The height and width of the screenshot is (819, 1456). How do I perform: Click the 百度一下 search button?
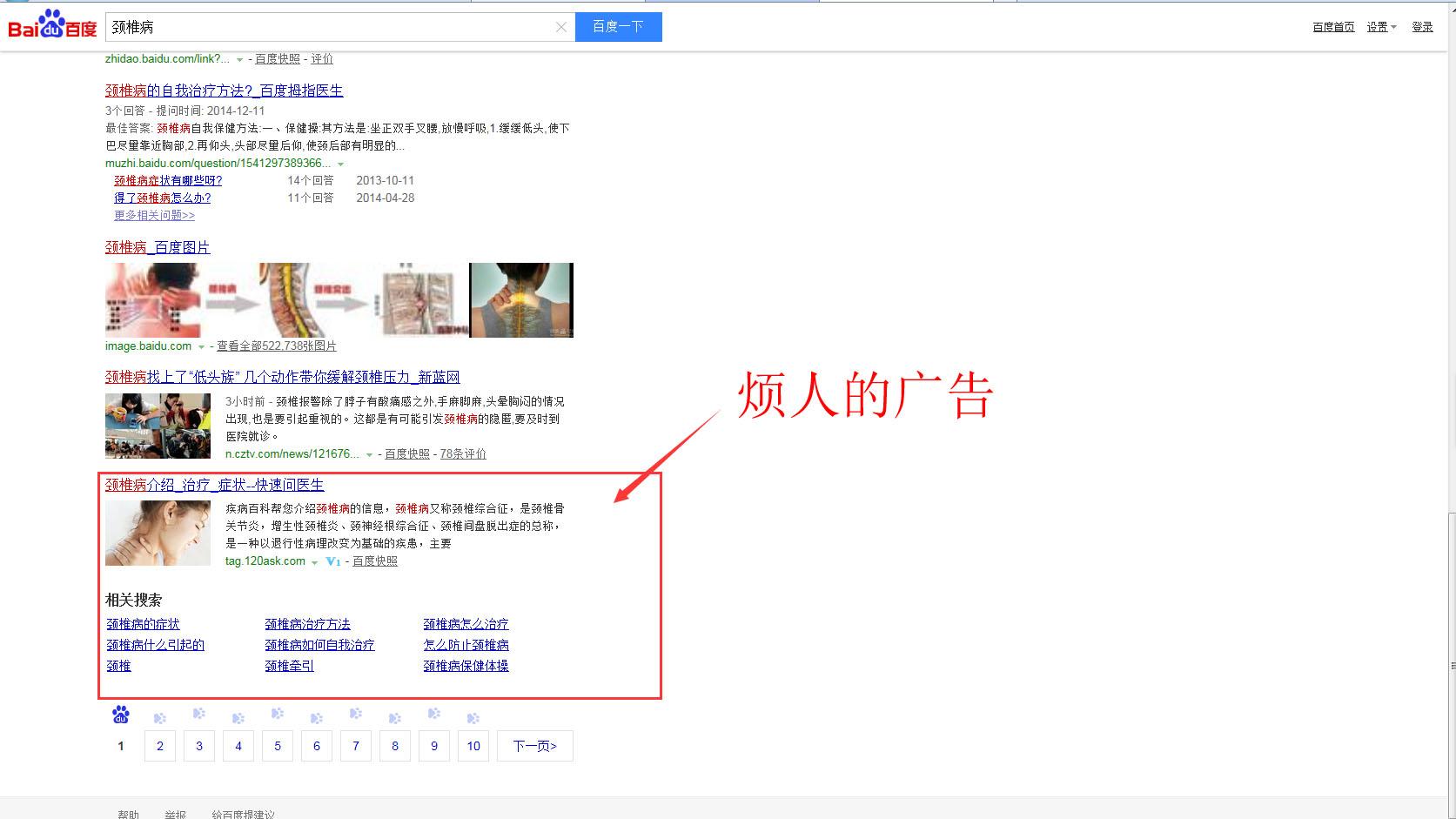coord(618,27)
